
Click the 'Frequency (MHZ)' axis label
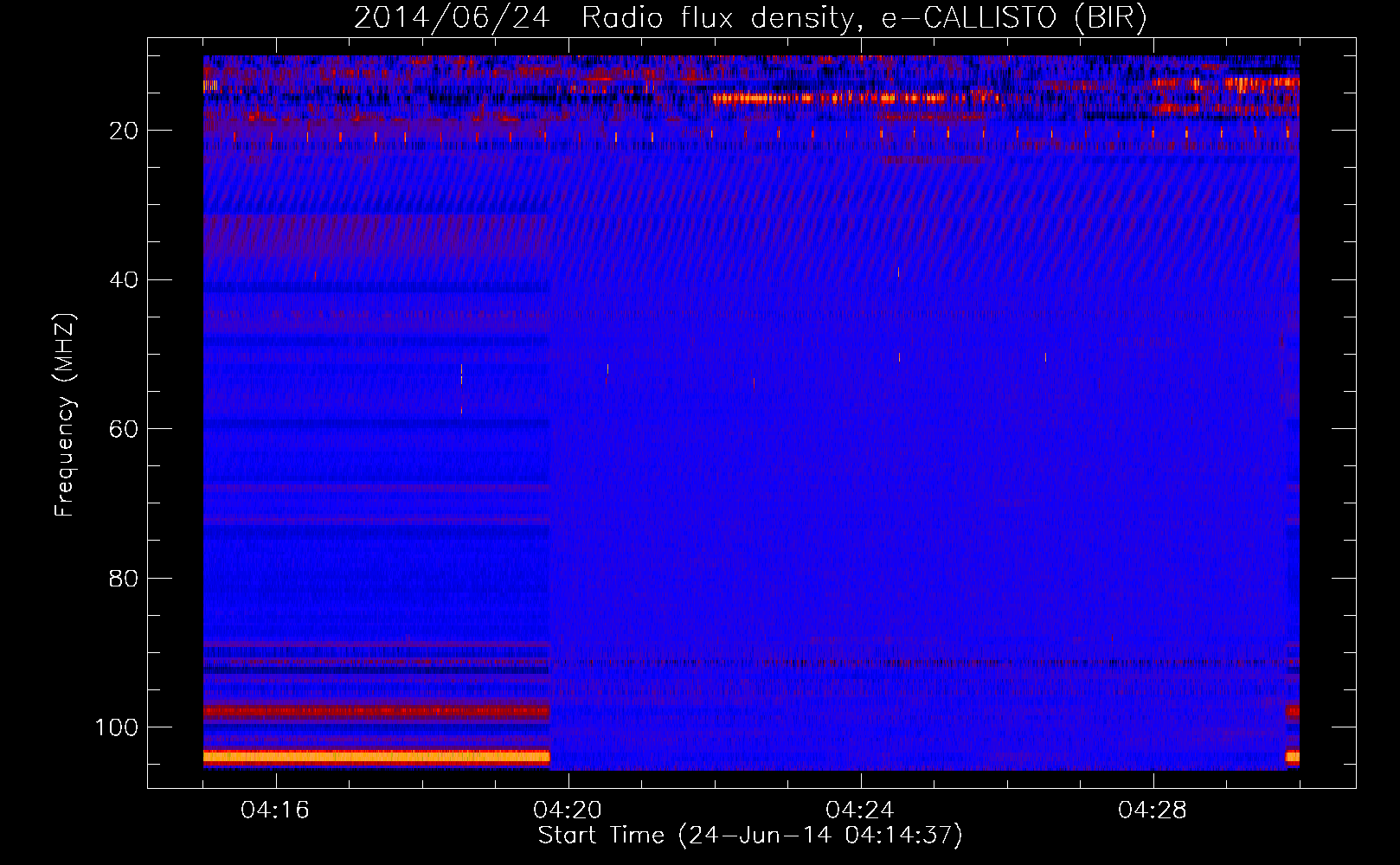(65, 415)
